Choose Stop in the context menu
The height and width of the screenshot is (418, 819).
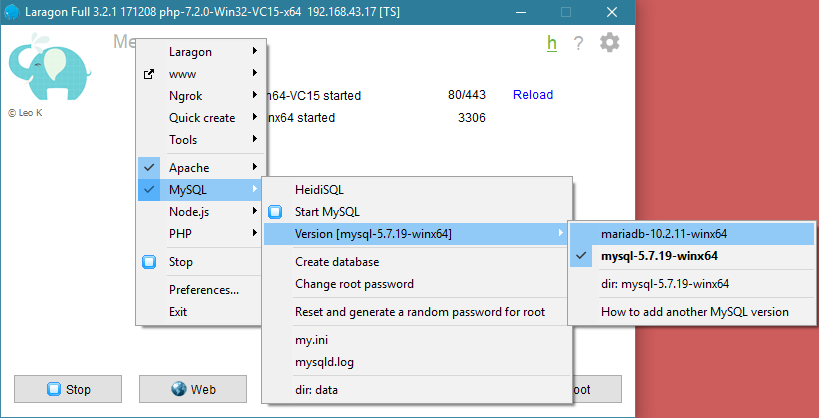click(x=201, y=262)
